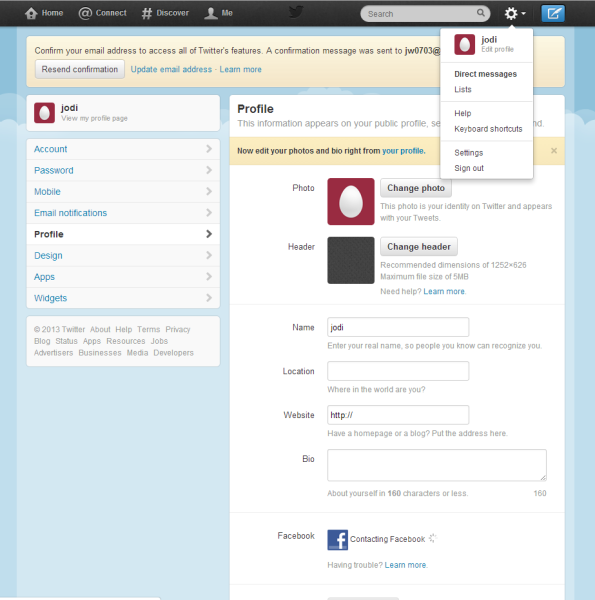Click the Developers footer link
This screenshot has height=600, width=595.
pyautogui.click(x=173, y=353)
